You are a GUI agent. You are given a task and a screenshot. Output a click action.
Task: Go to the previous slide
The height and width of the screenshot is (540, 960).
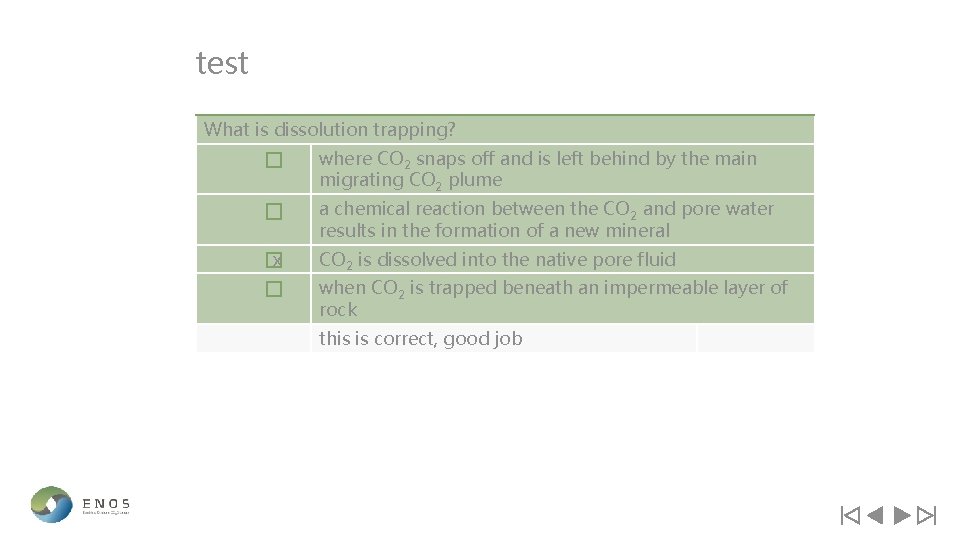coord(875,516)
